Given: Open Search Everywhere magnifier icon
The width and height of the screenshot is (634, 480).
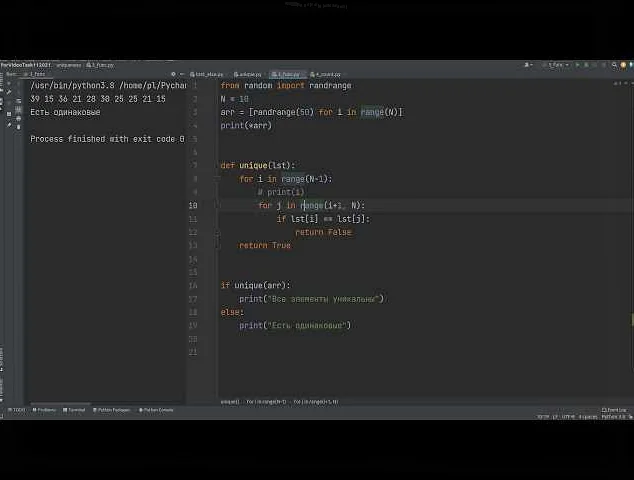Looking at the screenshot, I should 614,65.
